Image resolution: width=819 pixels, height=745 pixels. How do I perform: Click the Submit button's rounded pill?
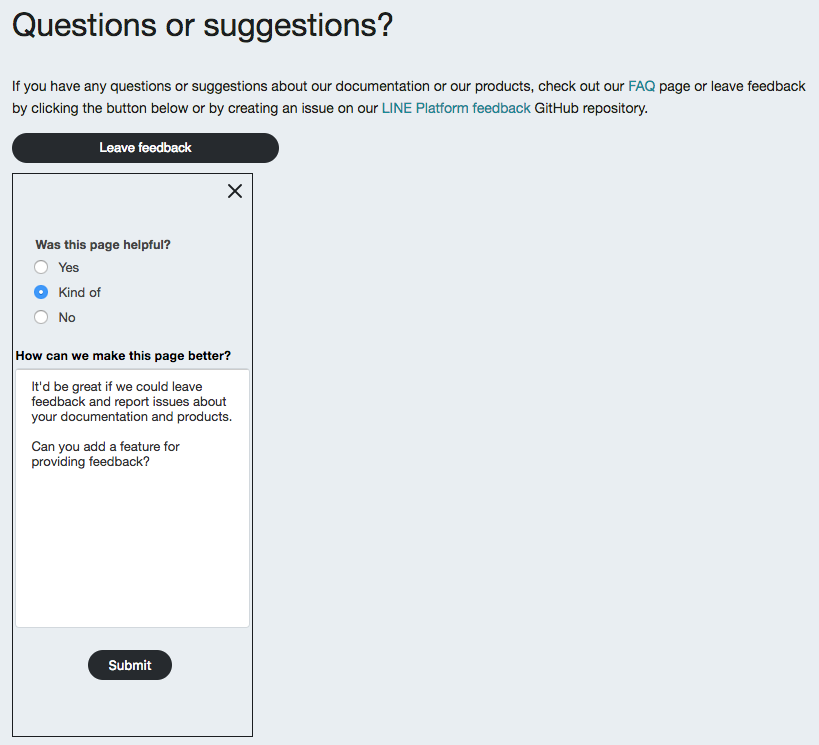[129, 664]
